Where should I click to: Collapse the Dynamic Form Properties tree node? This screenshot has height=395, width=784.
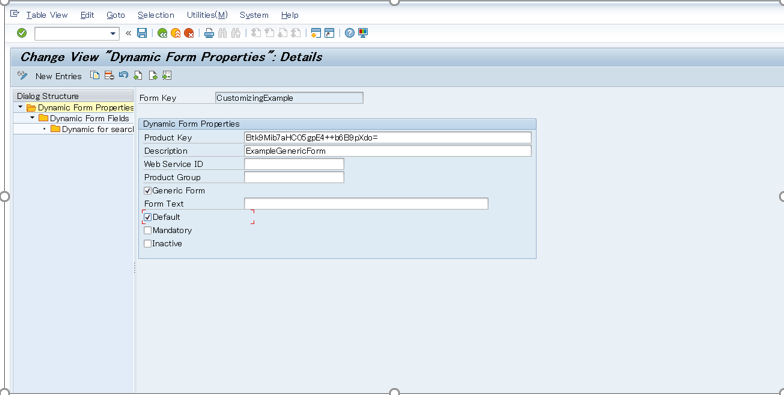pyautogui.click(x=20, y=107)
